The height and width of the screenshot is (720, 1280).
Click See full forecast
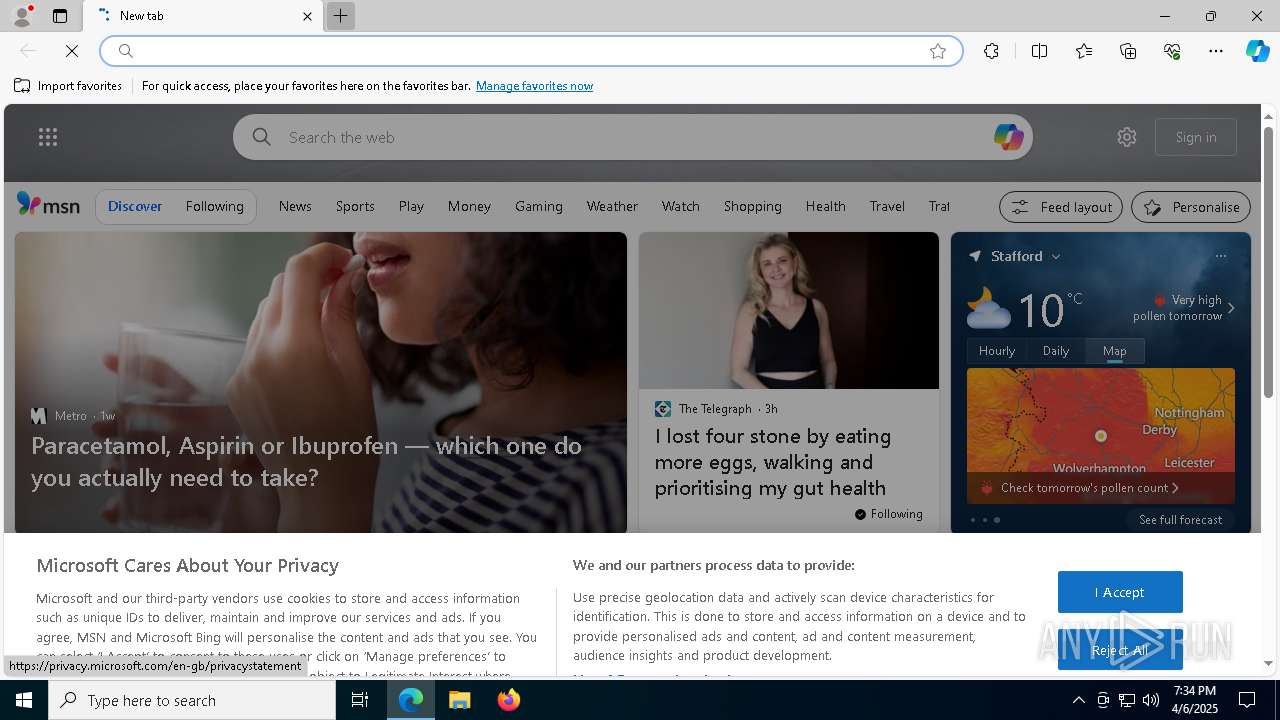point(1181,520)
